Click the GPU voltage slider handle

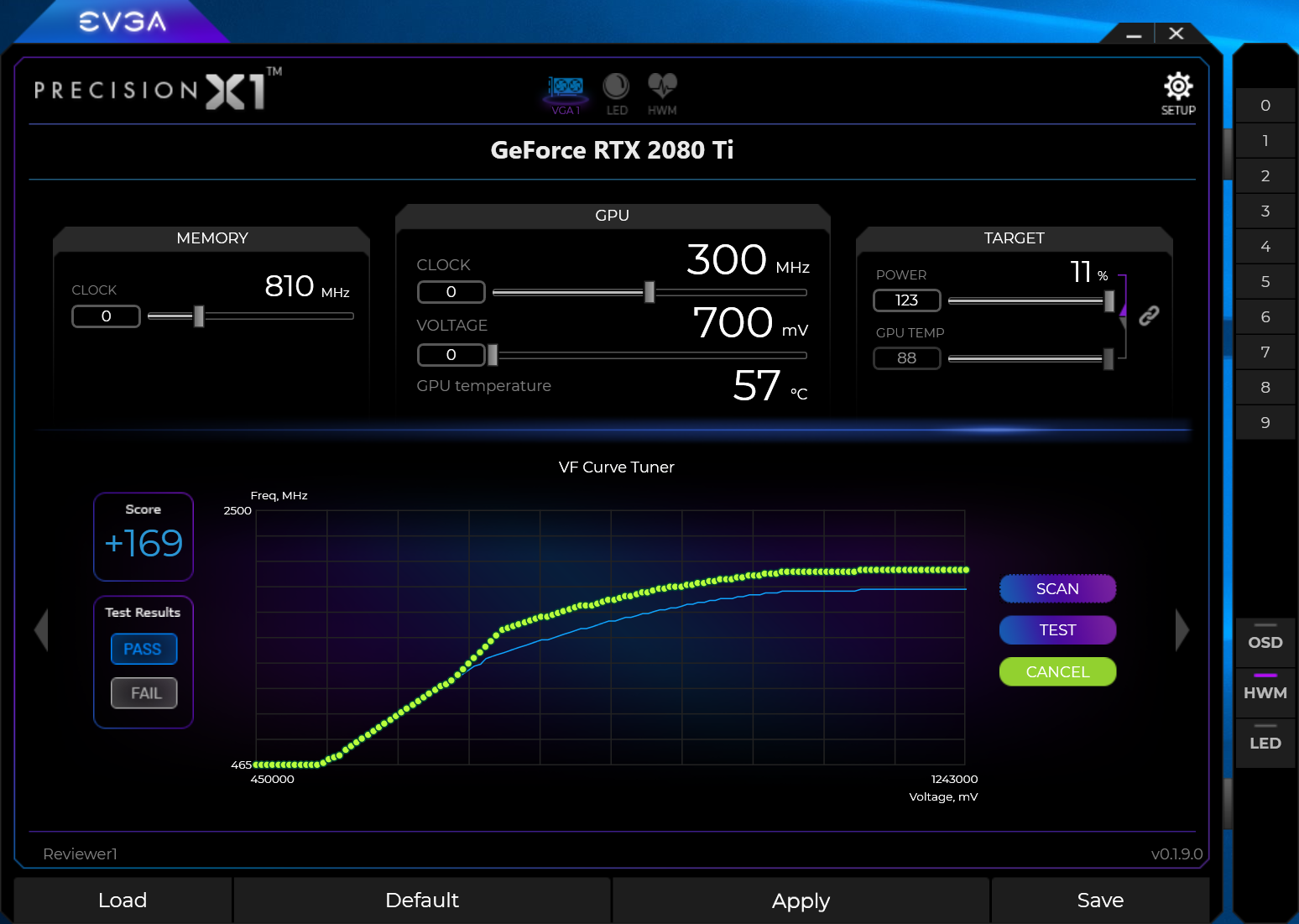click(x=493, y=355)
